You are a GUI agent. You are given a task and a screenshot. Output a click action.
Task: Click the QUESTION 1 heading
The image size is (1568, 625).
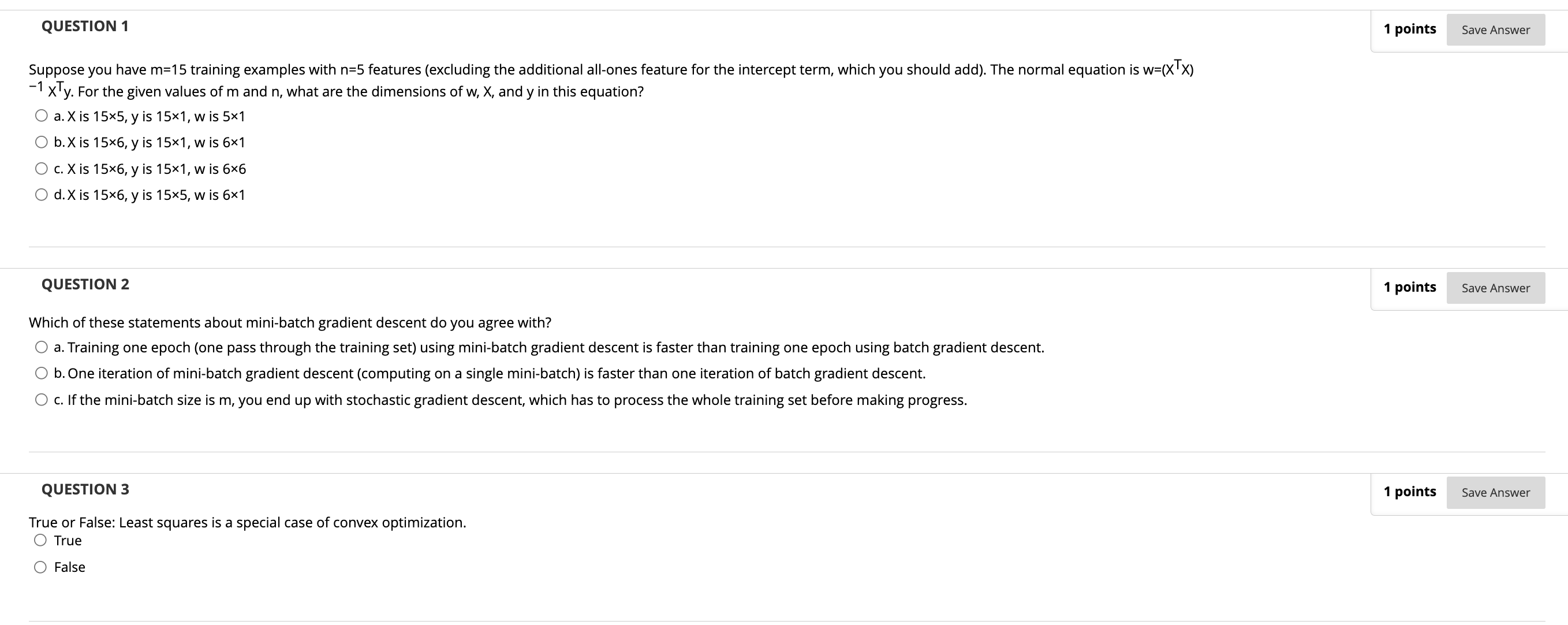point(84,25)
